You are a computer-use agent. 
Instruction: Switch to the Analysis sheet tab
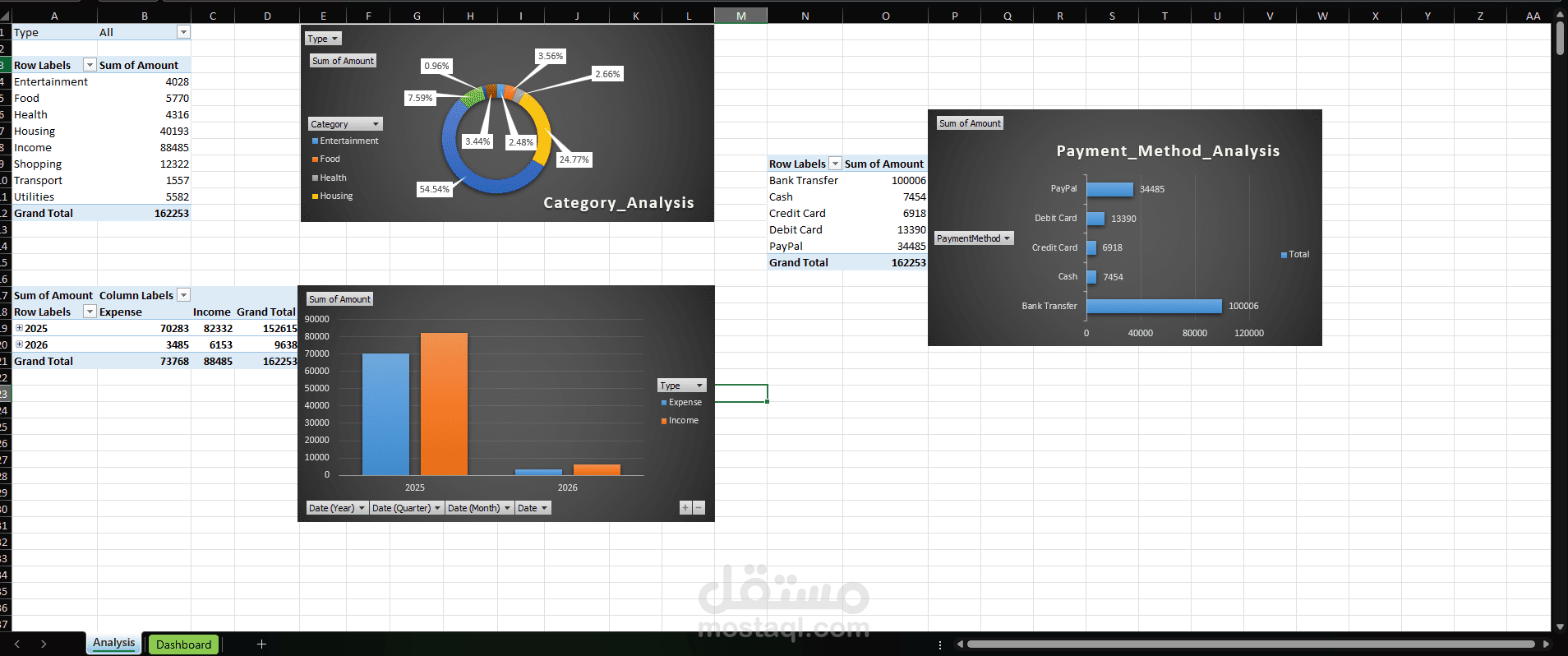(113, 643)
